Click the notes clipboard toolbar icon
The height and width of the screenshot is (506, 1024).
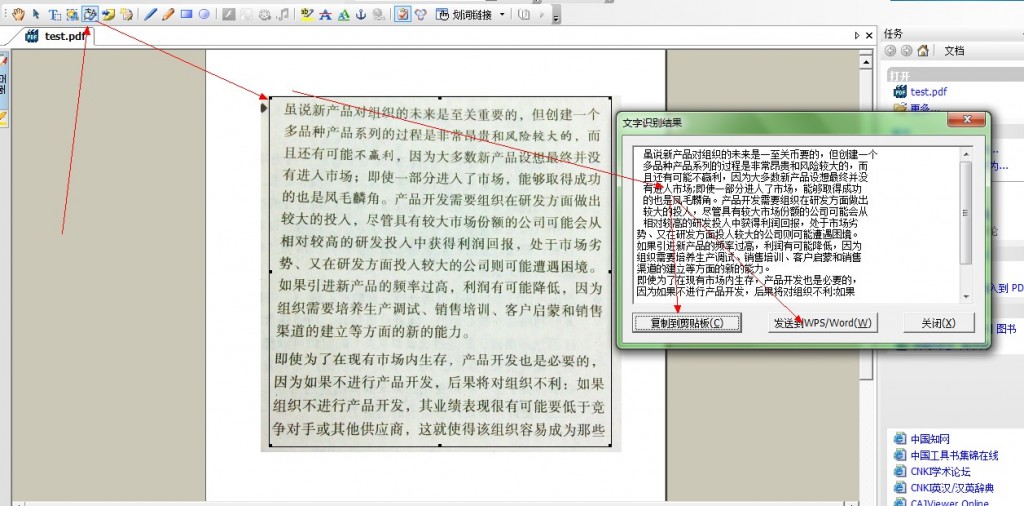pyautogui.click(x=402, y=14)
